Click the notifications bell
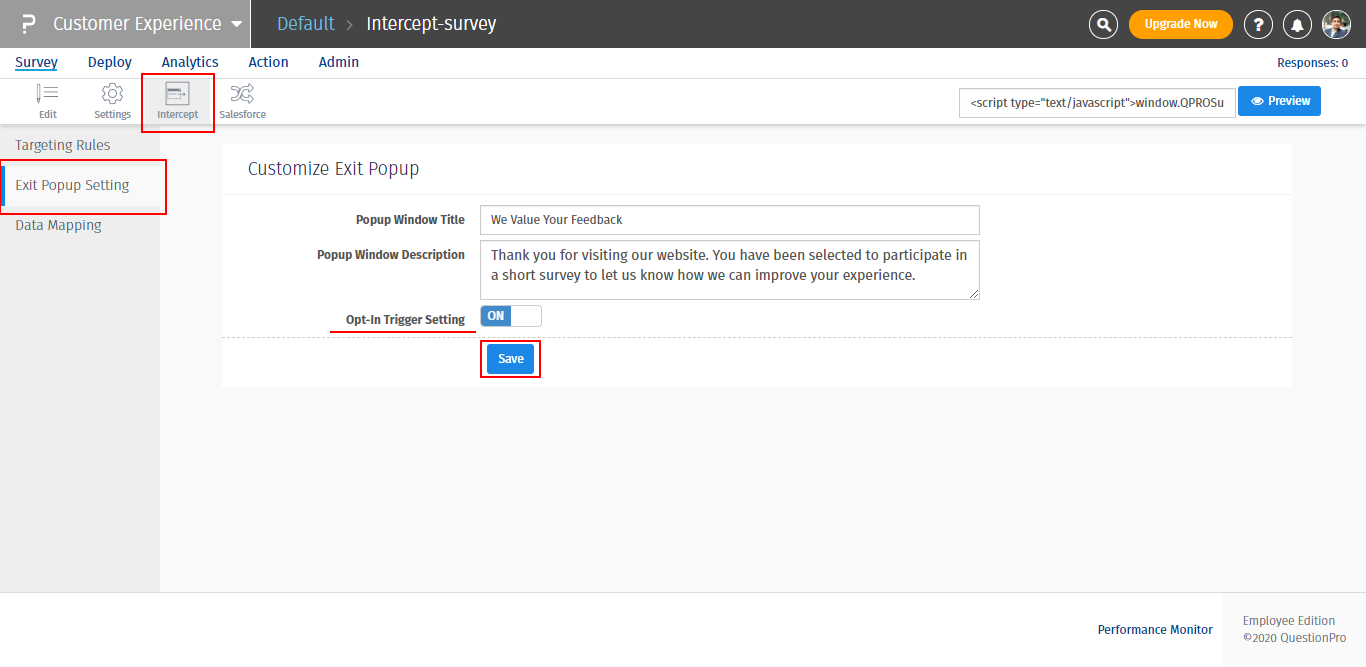This screenshot has height=667, width=1366. [1297, 24]
